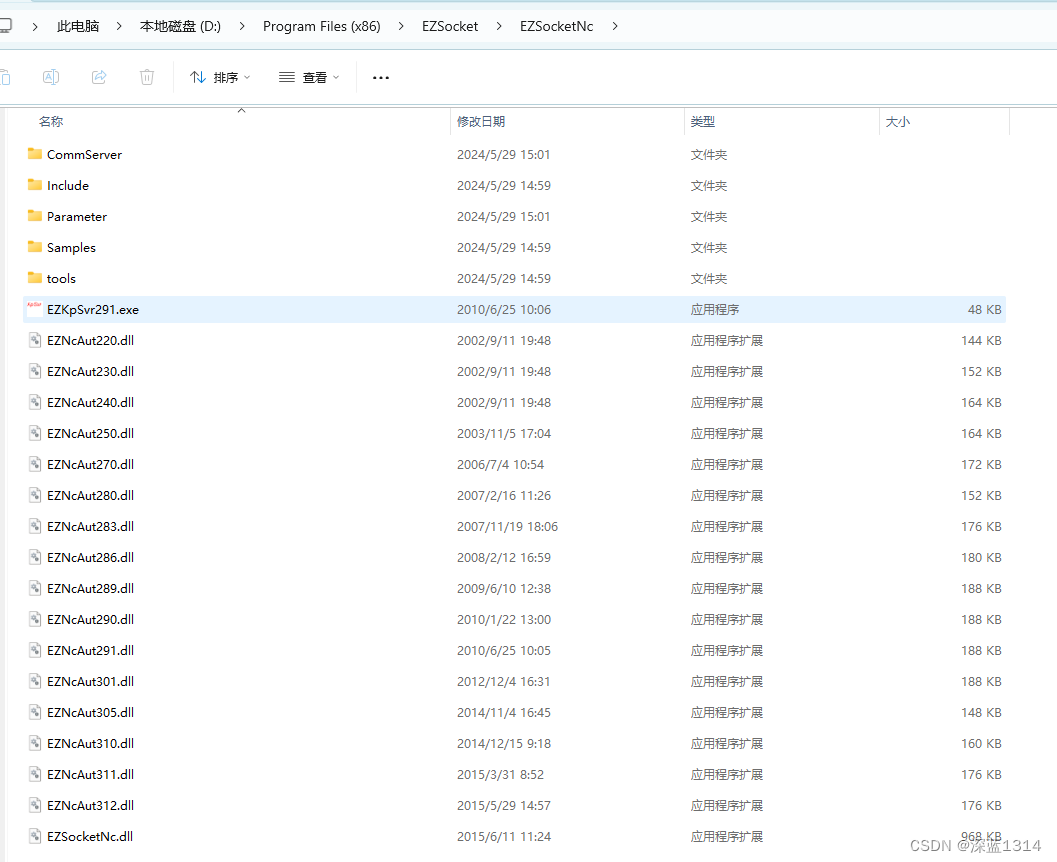Select the EZNcAut312.dll file name
Screen dimensions: 1057x862
(90, 805)
